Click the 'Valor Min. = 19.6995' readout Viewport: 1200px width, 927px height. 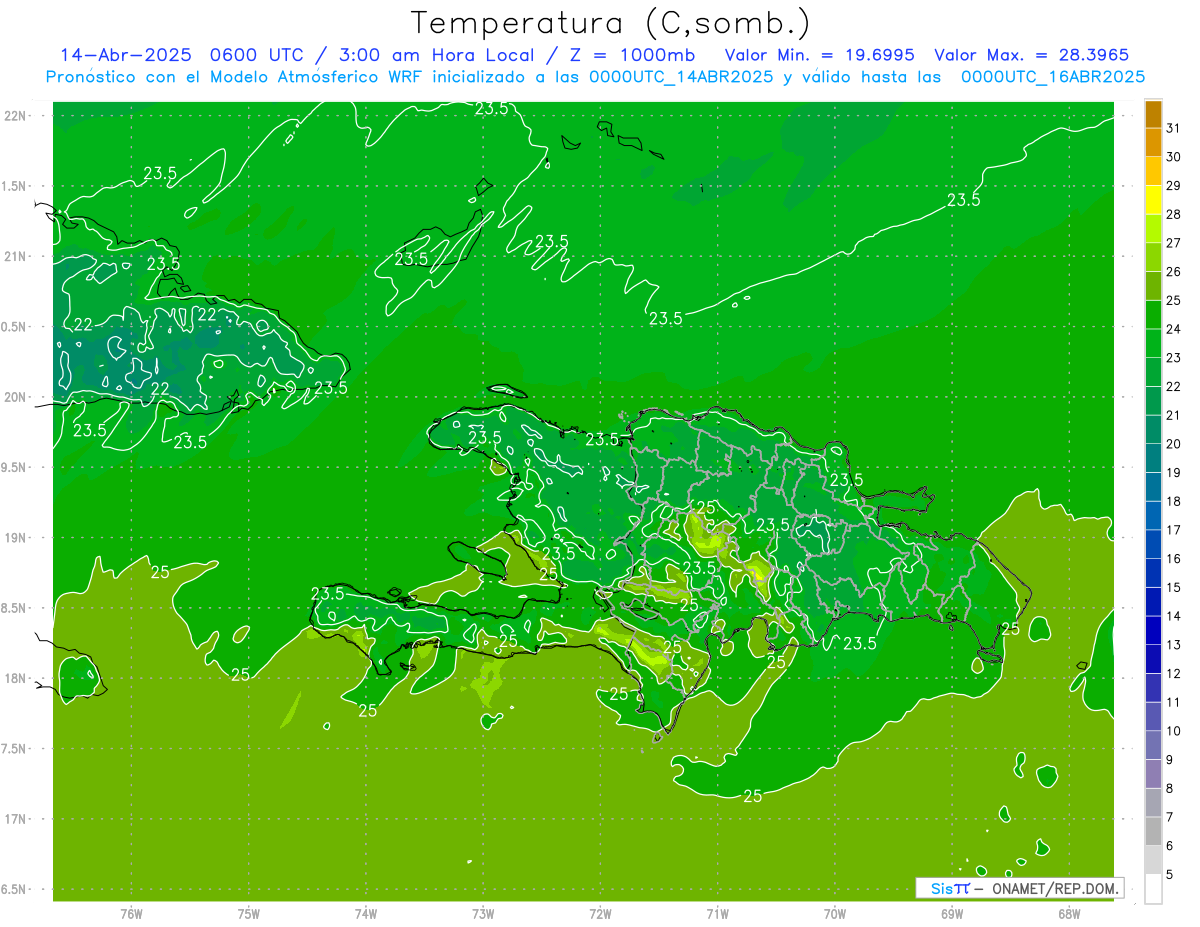(x=819, y=55)
